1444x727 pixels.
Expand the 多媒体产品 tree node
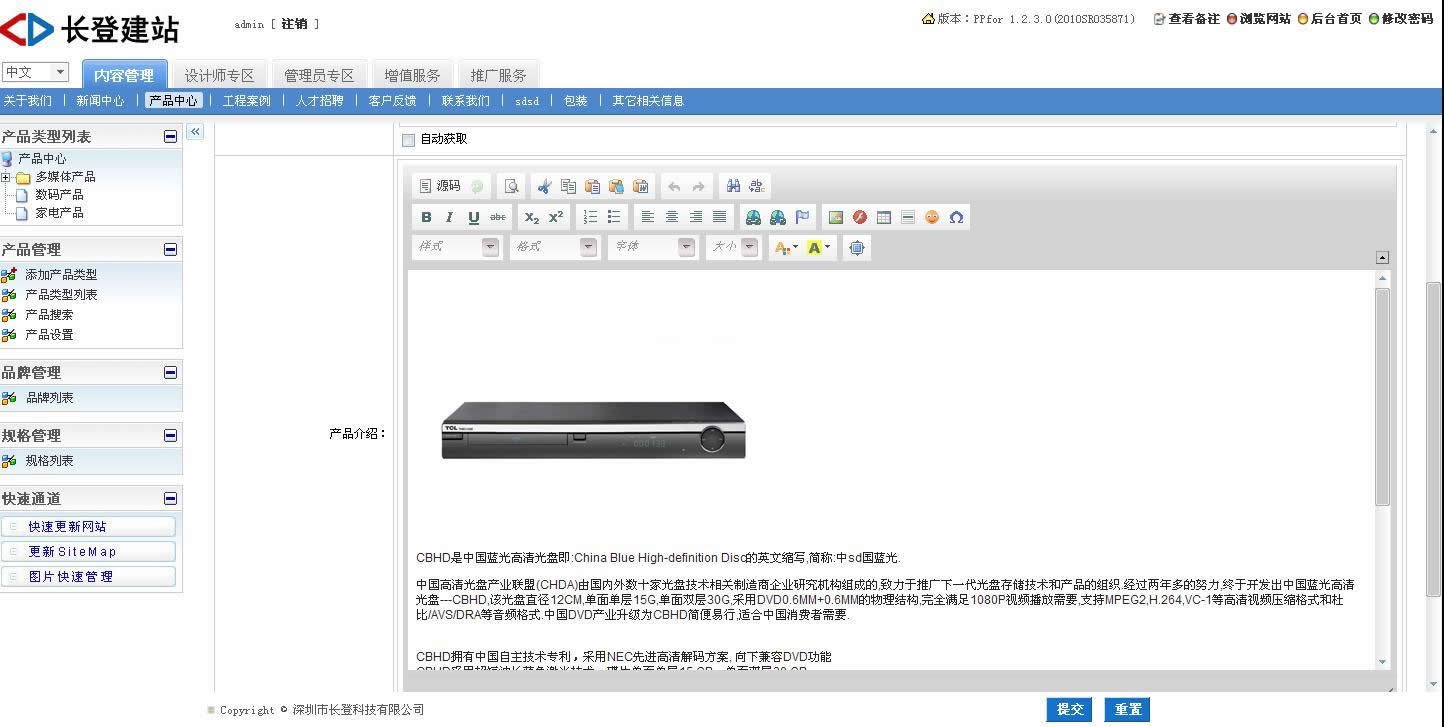click(x=6, y=177)
